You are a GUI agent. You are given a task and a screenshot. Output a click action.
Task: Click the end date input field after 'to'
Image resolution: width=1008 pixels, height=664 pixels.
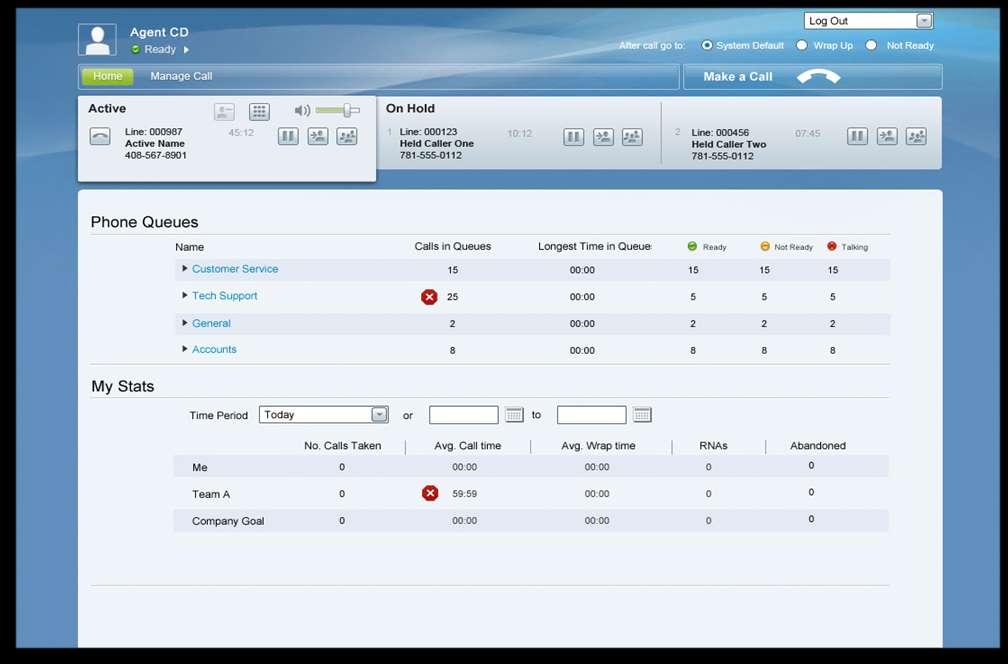click(591, 415)
